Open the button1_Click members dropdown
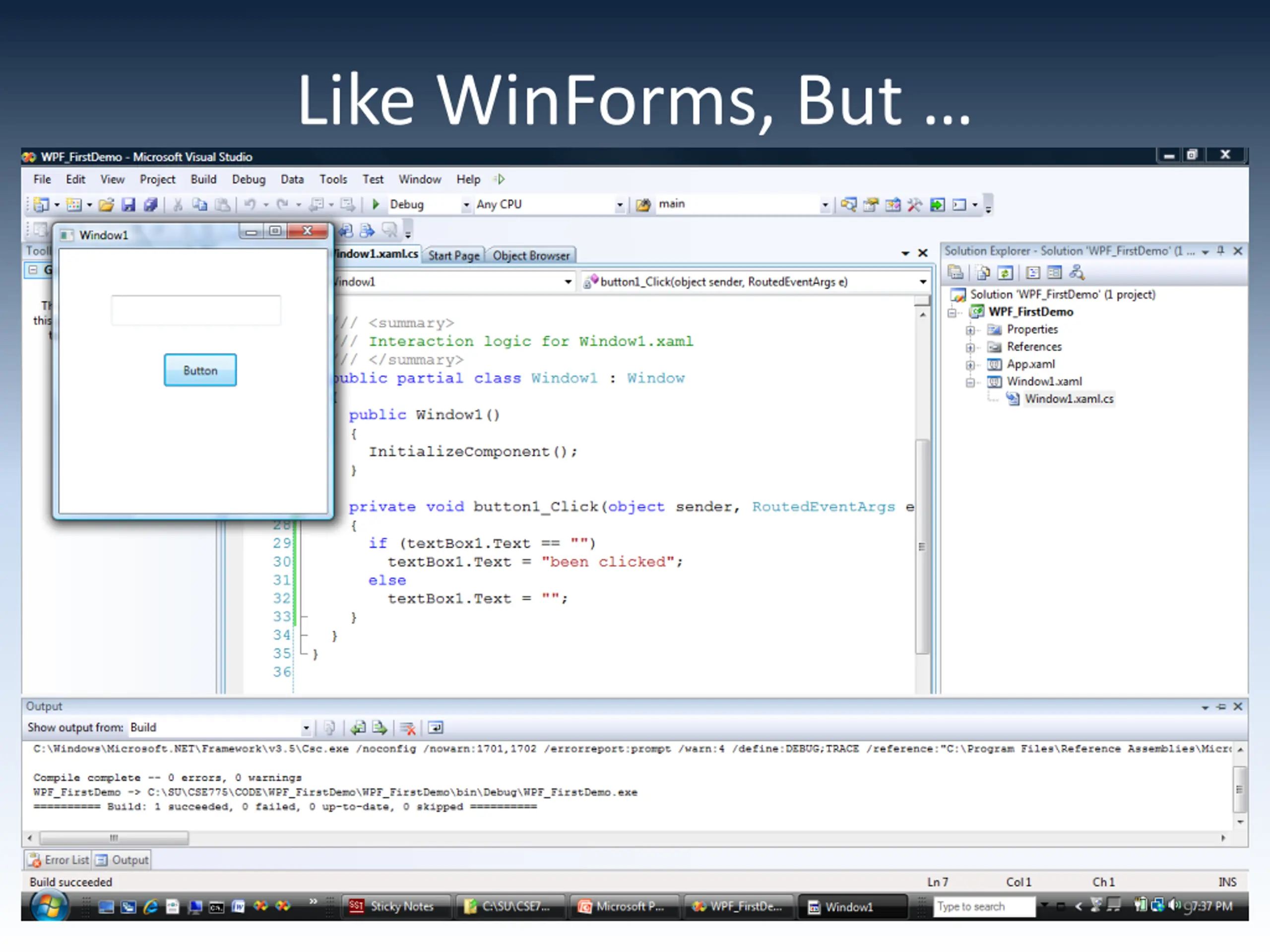1270x952 pixels. click(923, 282)
